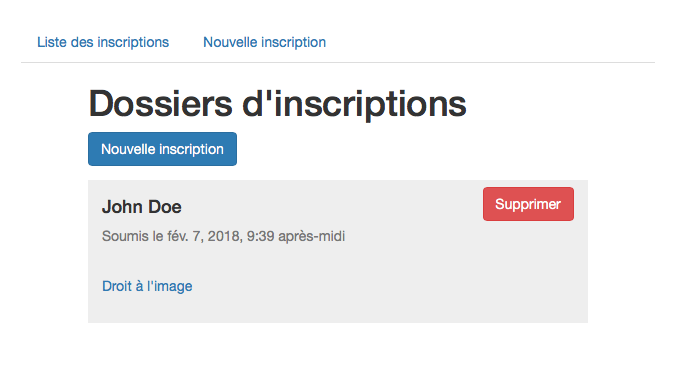The width and height of the screenshot is (676, 372).
Task: Click the surname Doe
Action: [162, 207]
